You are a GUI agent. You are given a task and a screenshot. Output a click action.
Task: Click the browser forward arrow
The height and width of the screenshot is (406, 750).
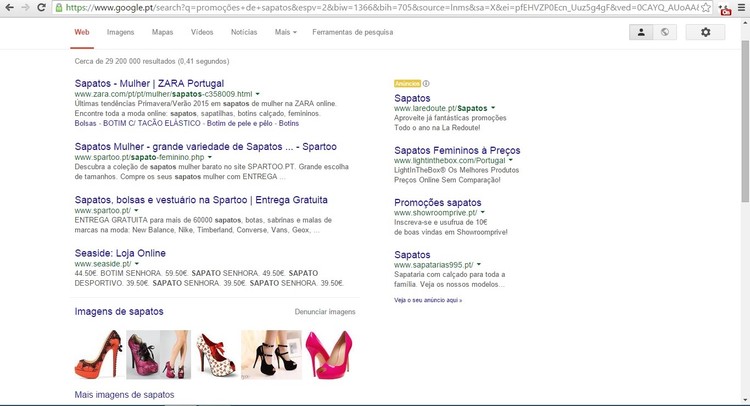coord(25,8)
